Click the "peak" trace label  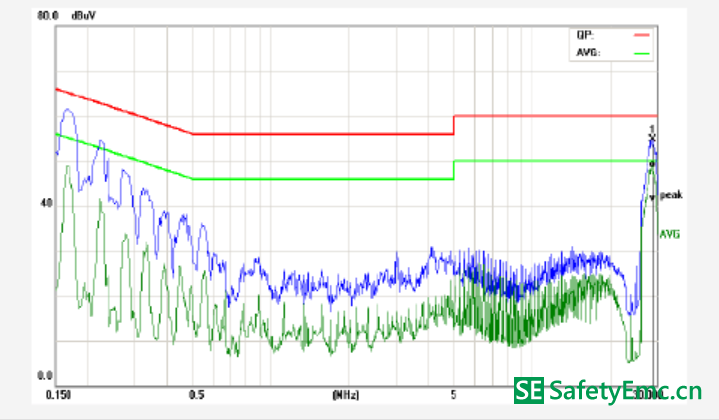(671, 195)
